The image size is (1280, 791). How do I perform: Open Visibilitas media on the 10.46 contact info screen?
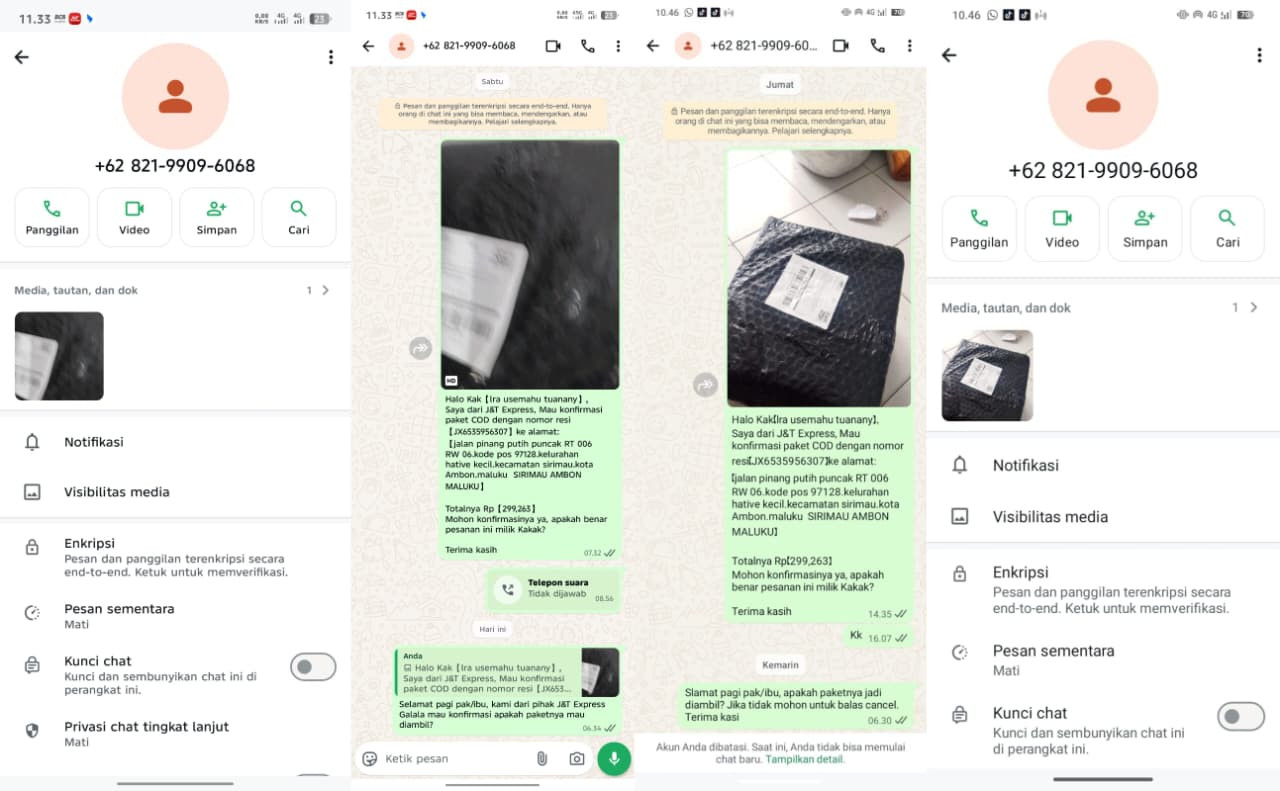[1103, 517]
